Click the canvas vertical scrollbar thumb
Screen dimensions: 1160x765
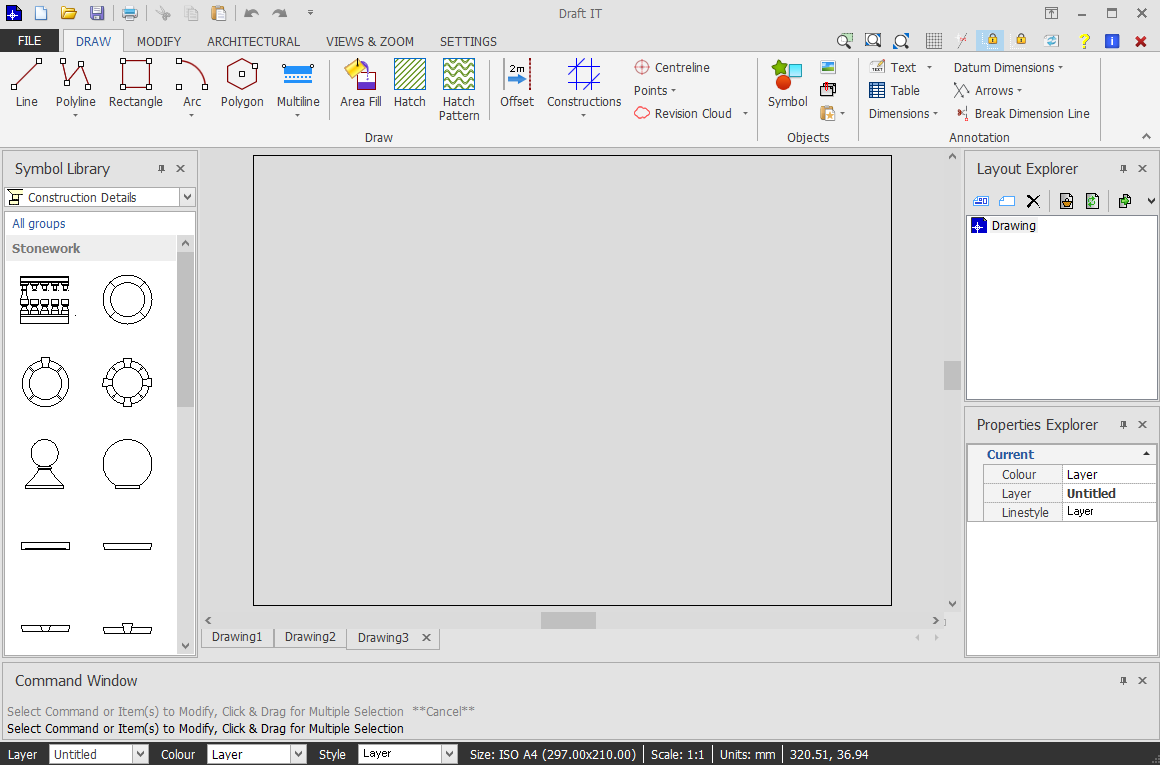coord(952,375)
